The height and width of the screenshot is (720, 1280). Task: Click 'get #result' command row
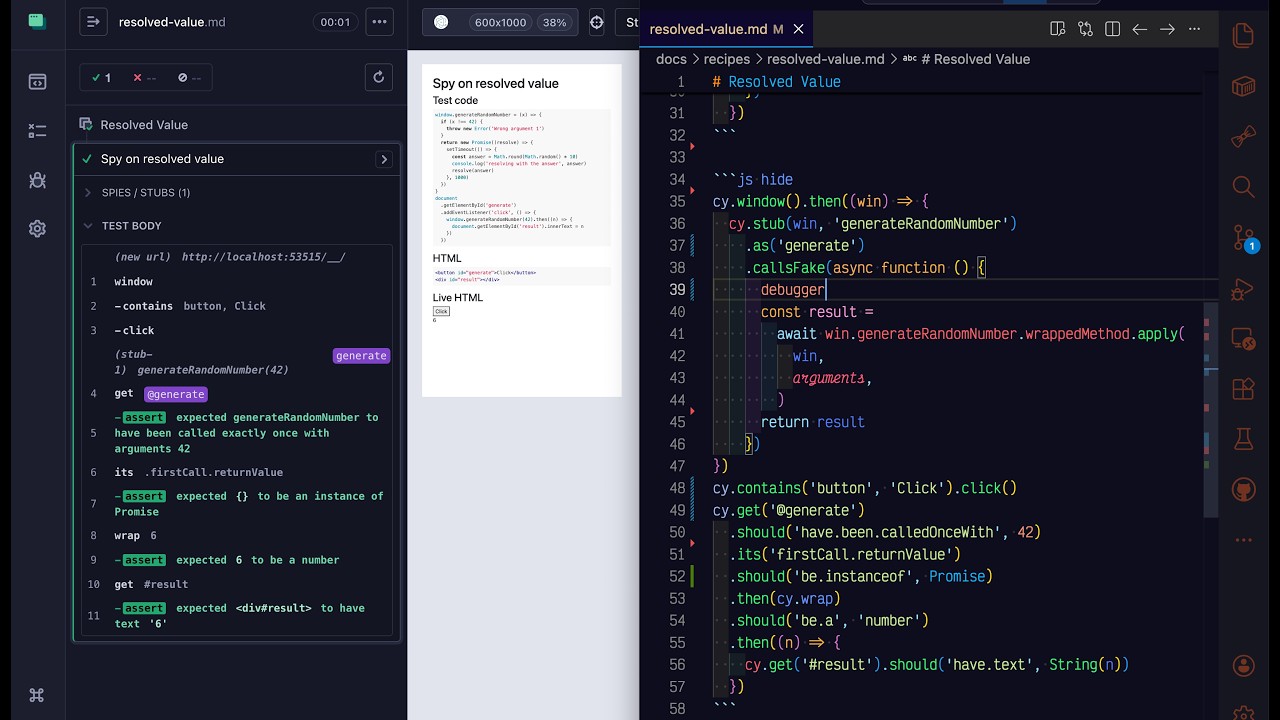(237, 584)
